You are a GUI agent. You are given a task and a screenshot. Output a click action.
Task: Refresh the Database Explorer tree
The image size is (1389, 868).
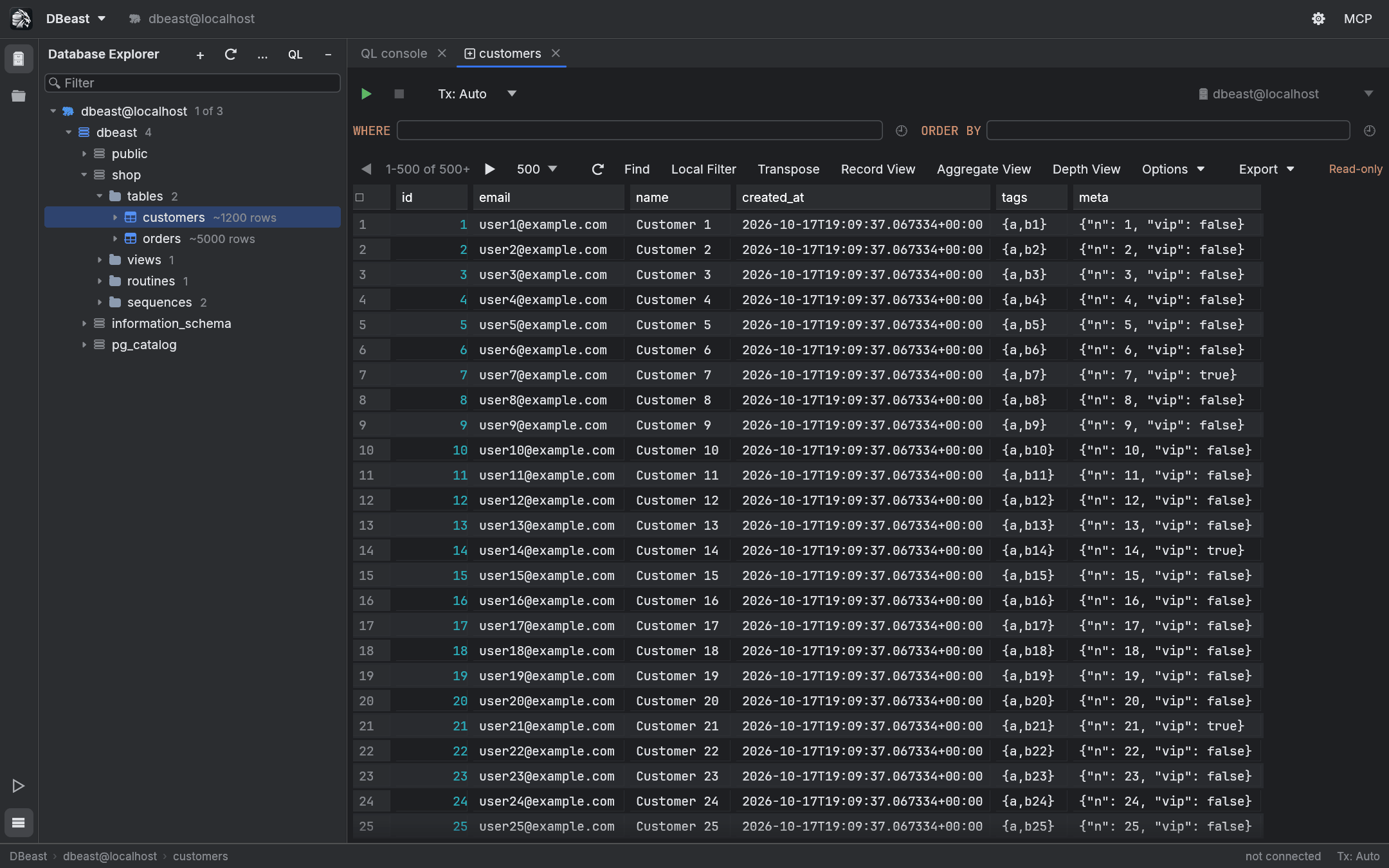231,55
